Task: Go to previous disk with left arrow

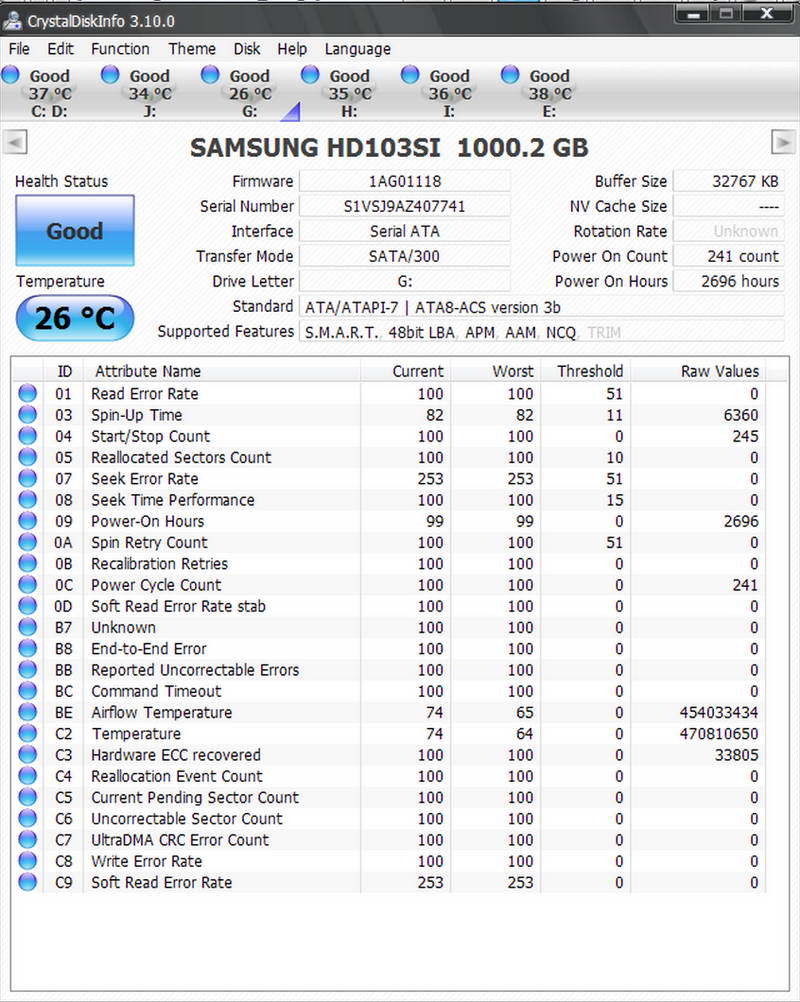Action: tap(15, 142)
